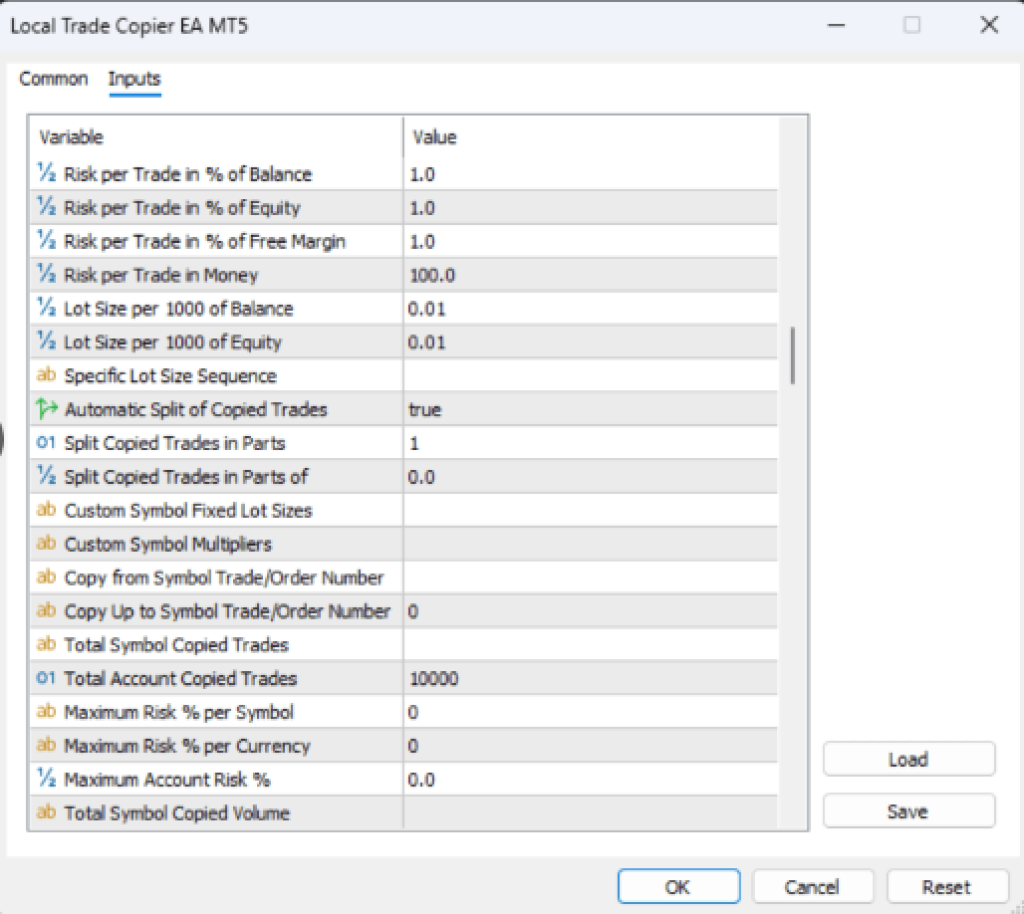Viewport: 1024px width, 914px height.
Task: Click the ab icon beside Copy from Symbol Trade/Order Number
Action: click(x=46, y=576)
